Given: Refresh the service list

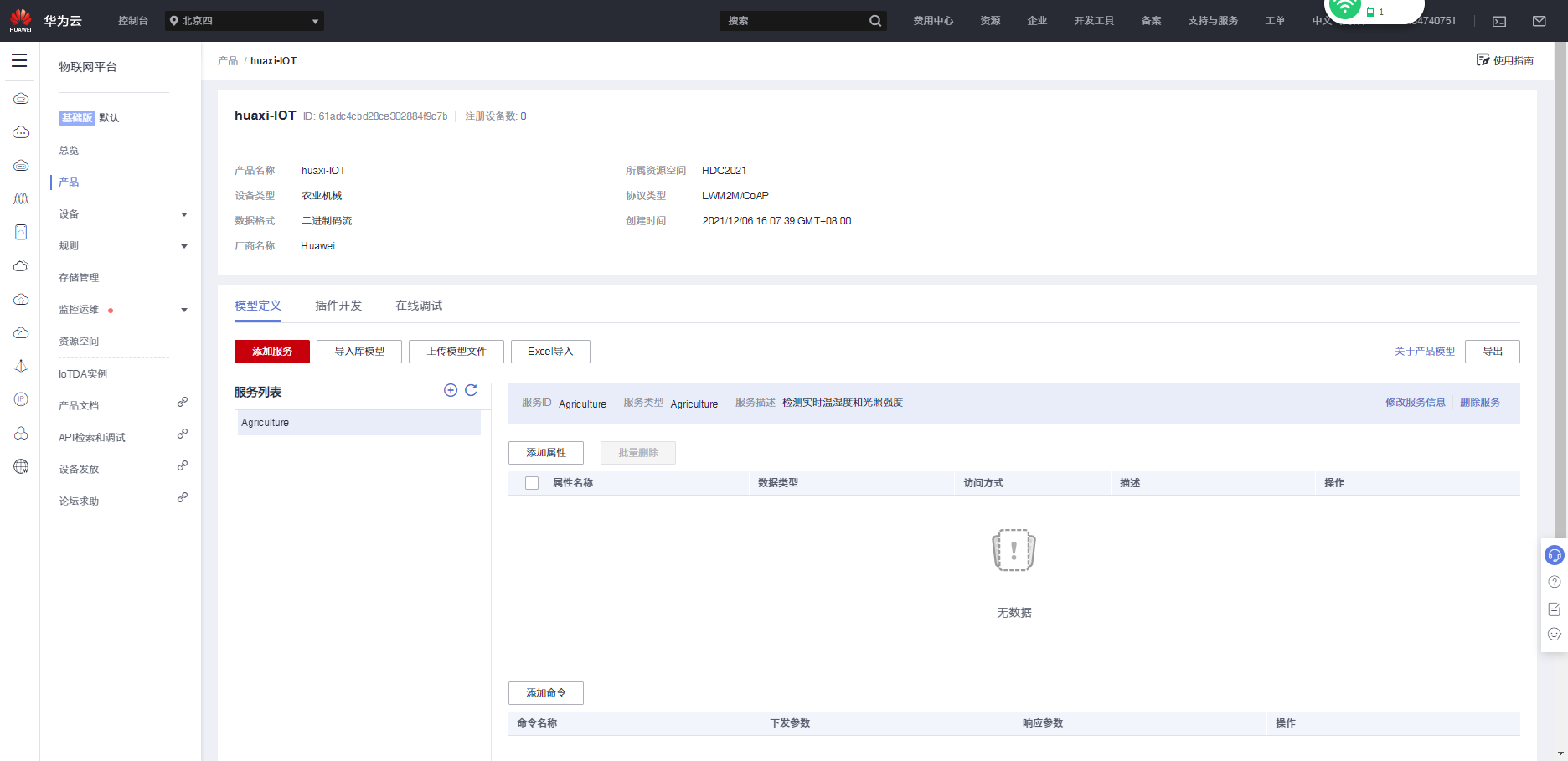Looking at the screenshot, I should click(471, 390).
